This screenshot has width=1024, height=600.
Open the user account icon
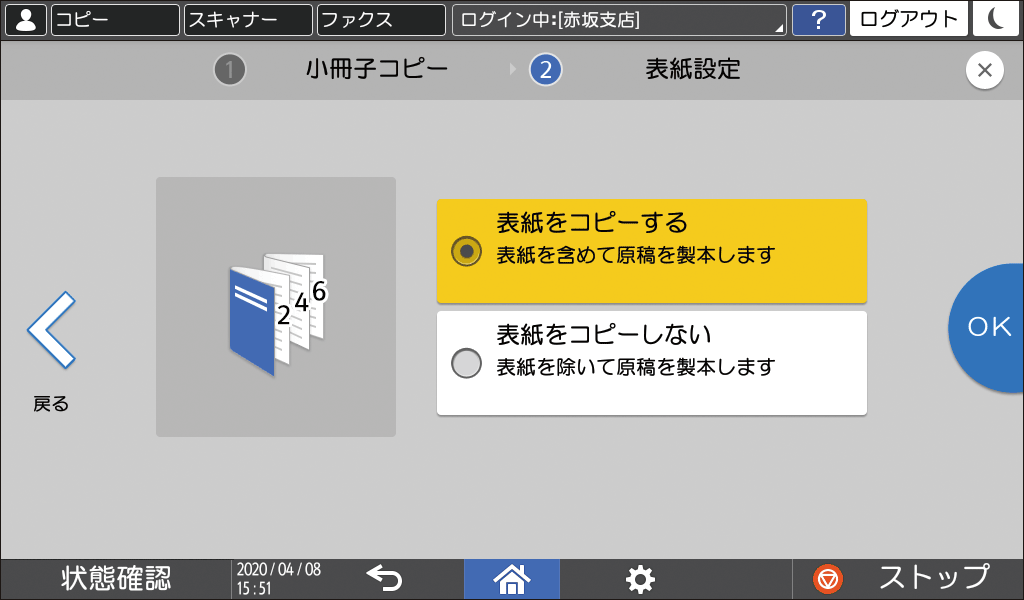click(x=25, y=19)
